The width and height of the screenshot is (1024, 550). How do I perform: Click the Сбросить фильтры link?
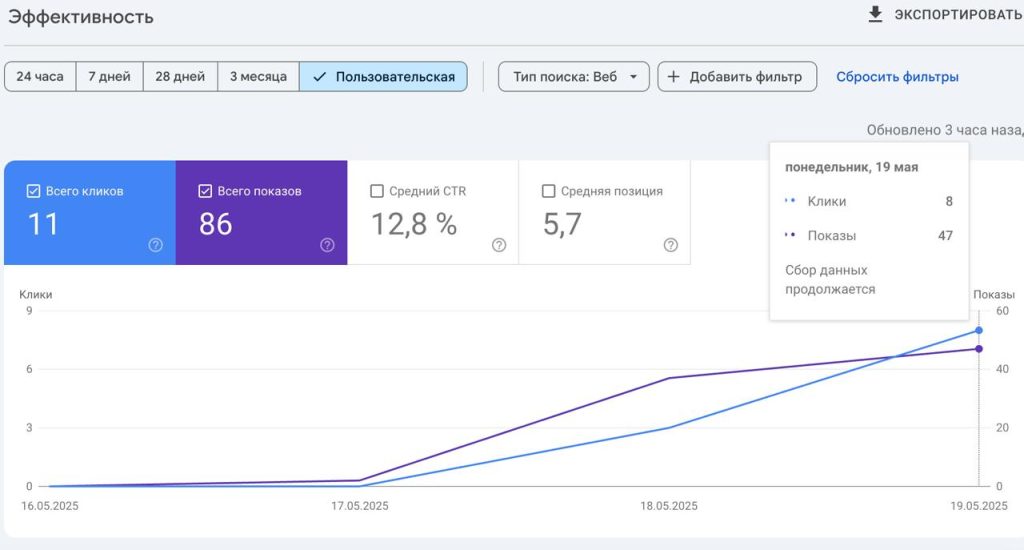click(x=897, y=77)
